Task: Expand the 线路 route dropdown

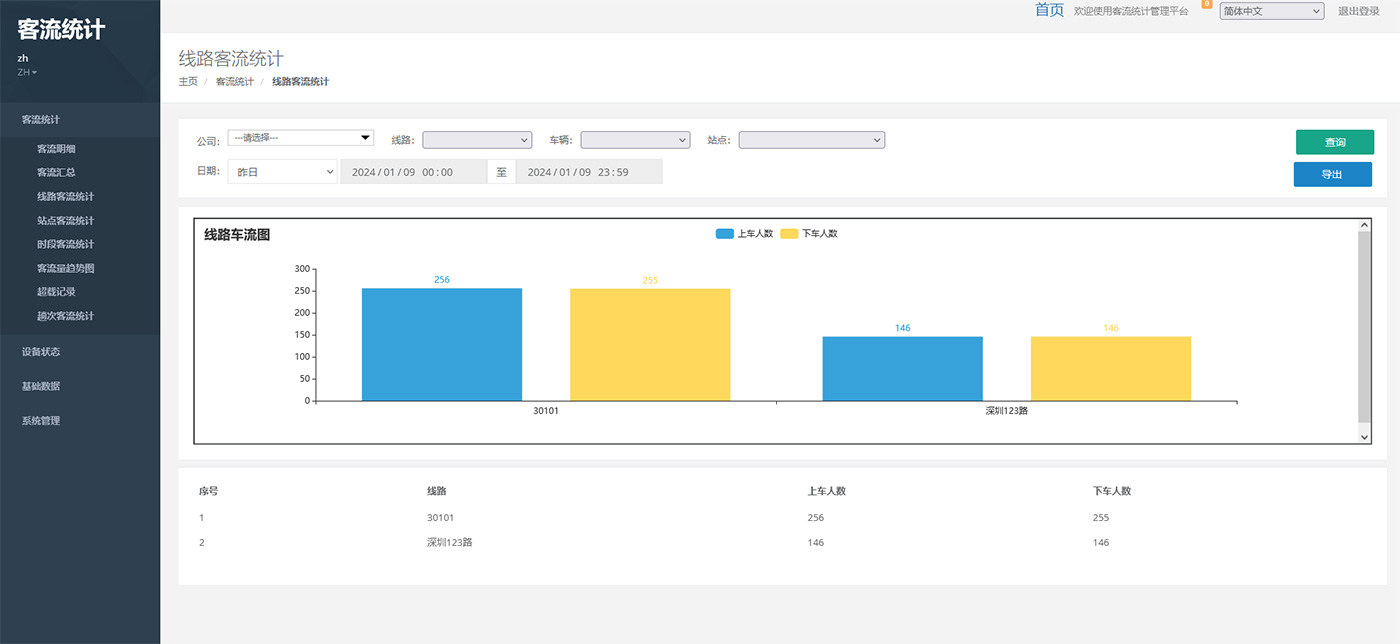Action: pos(477,140)
